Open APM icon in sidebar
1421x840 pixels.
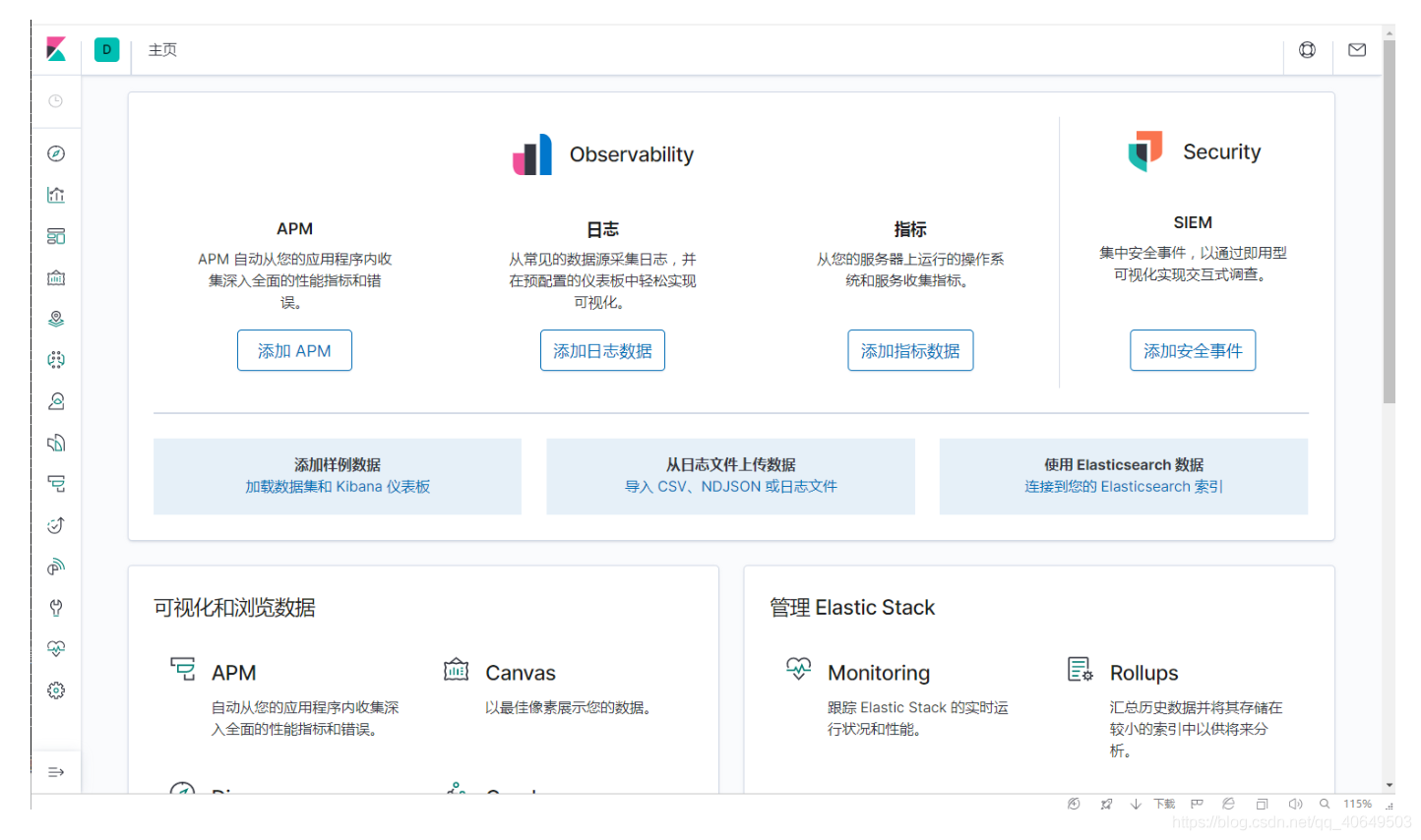pyautogui.click(x=56, y=484)
